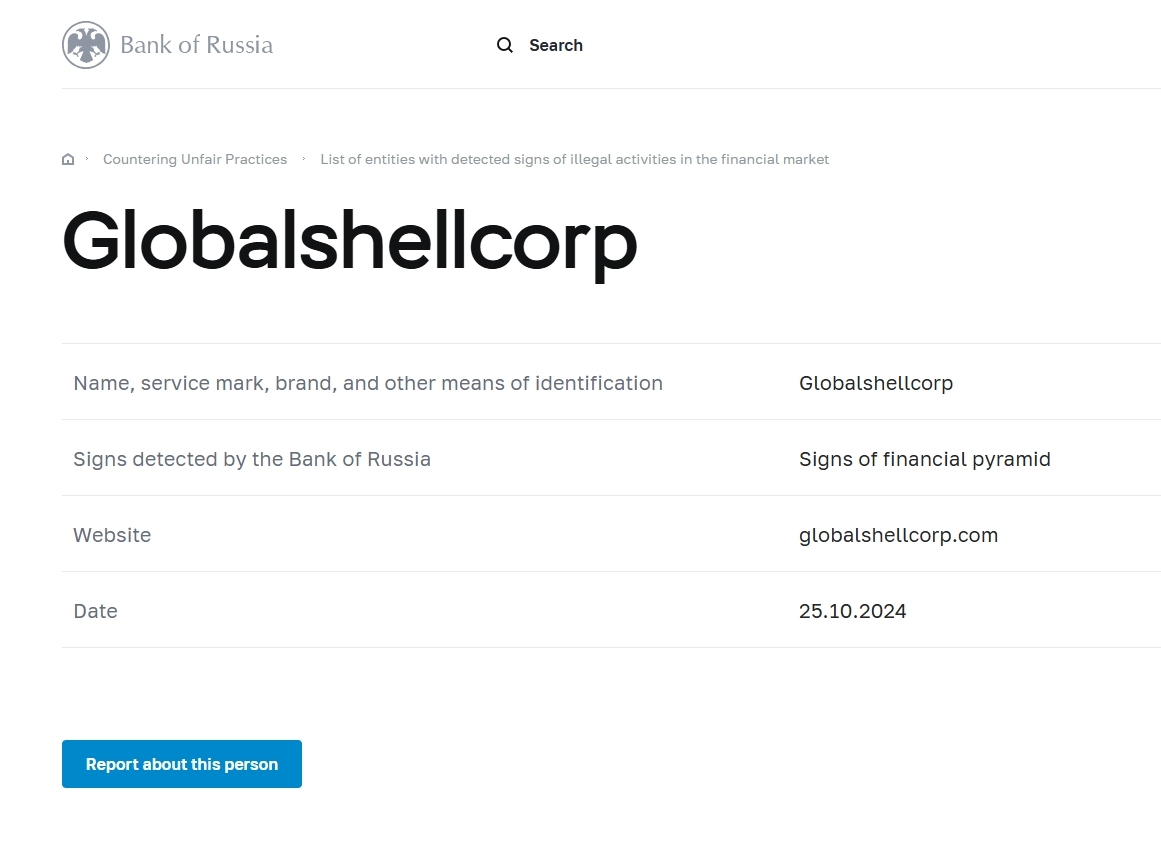Viewport: 1161px width, 855px height.
Task: Go to the home breadcrumb icon
Action: coord(68,160)
